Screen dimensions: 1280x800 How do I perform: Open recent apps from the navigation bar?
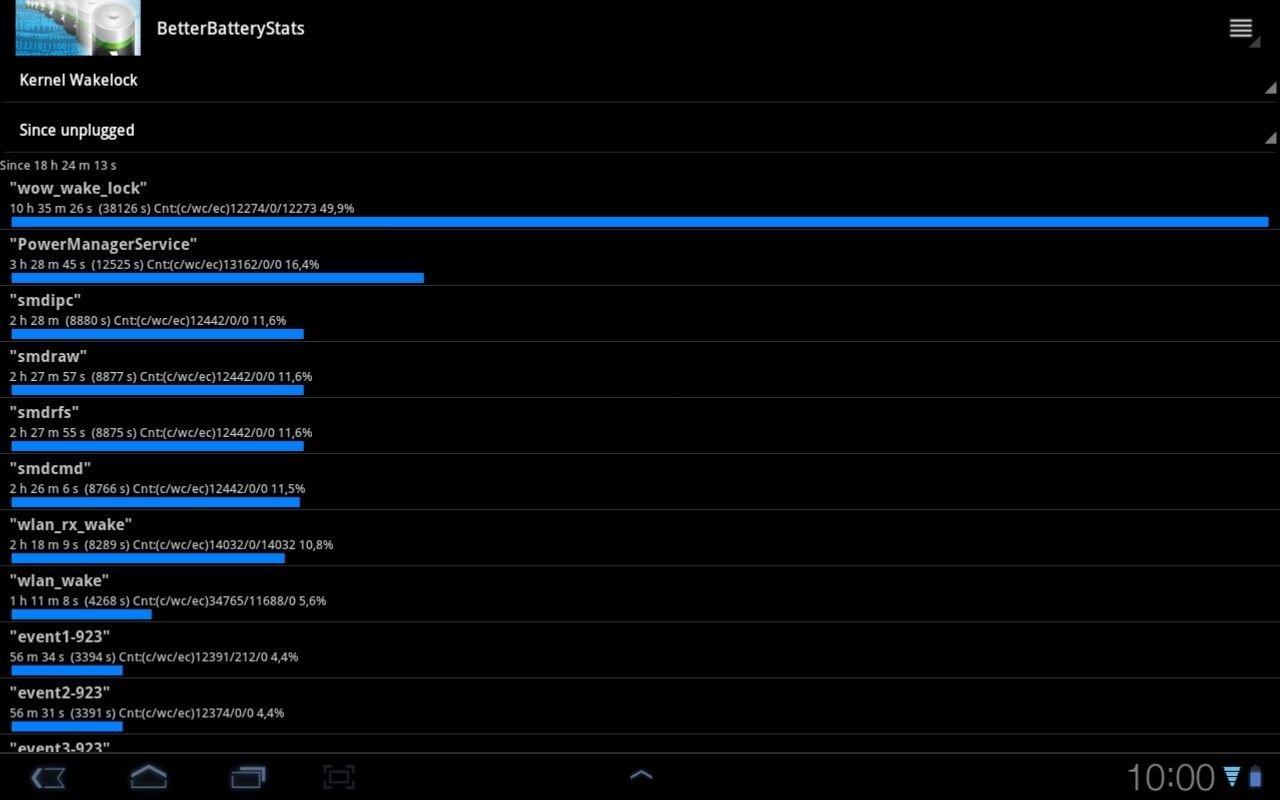click(x=249, y=777)
